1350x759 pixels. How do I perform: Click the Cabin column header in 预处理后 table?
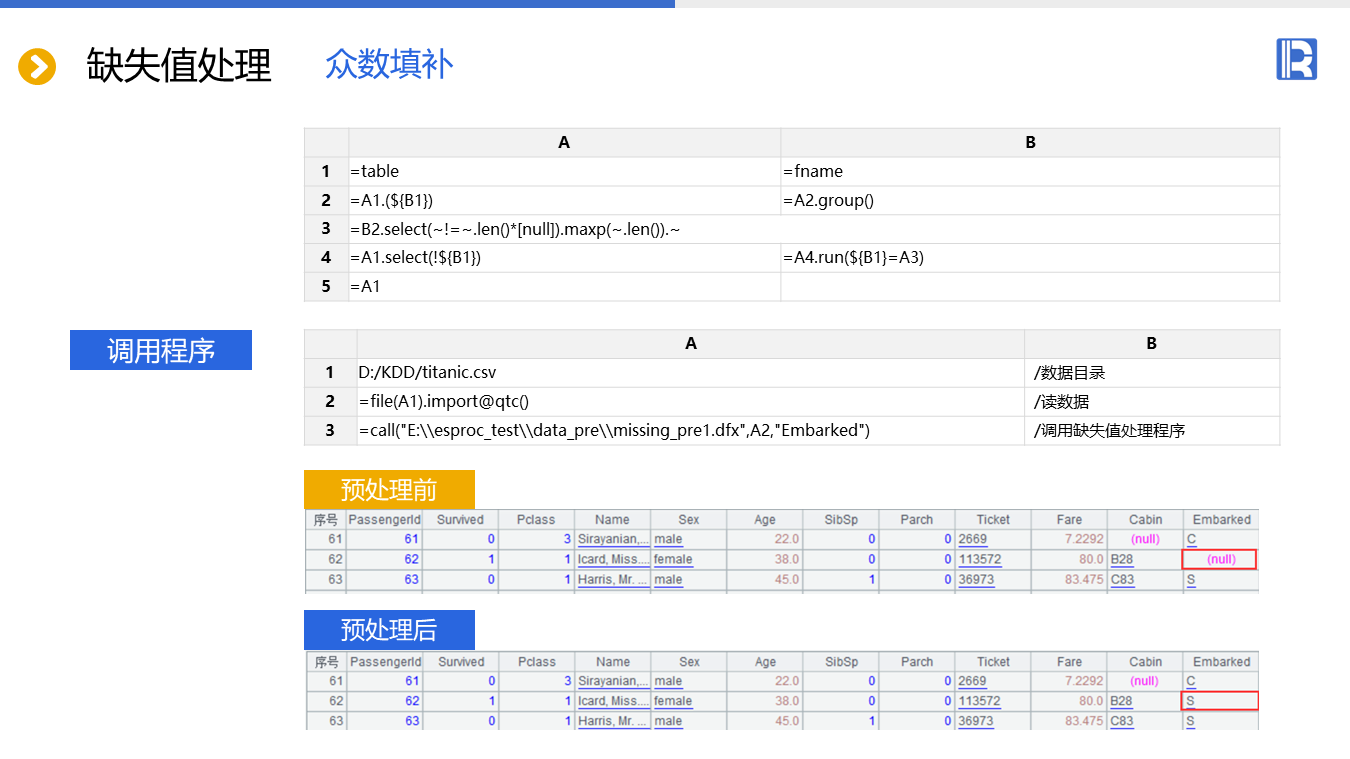pos(1145,662)
